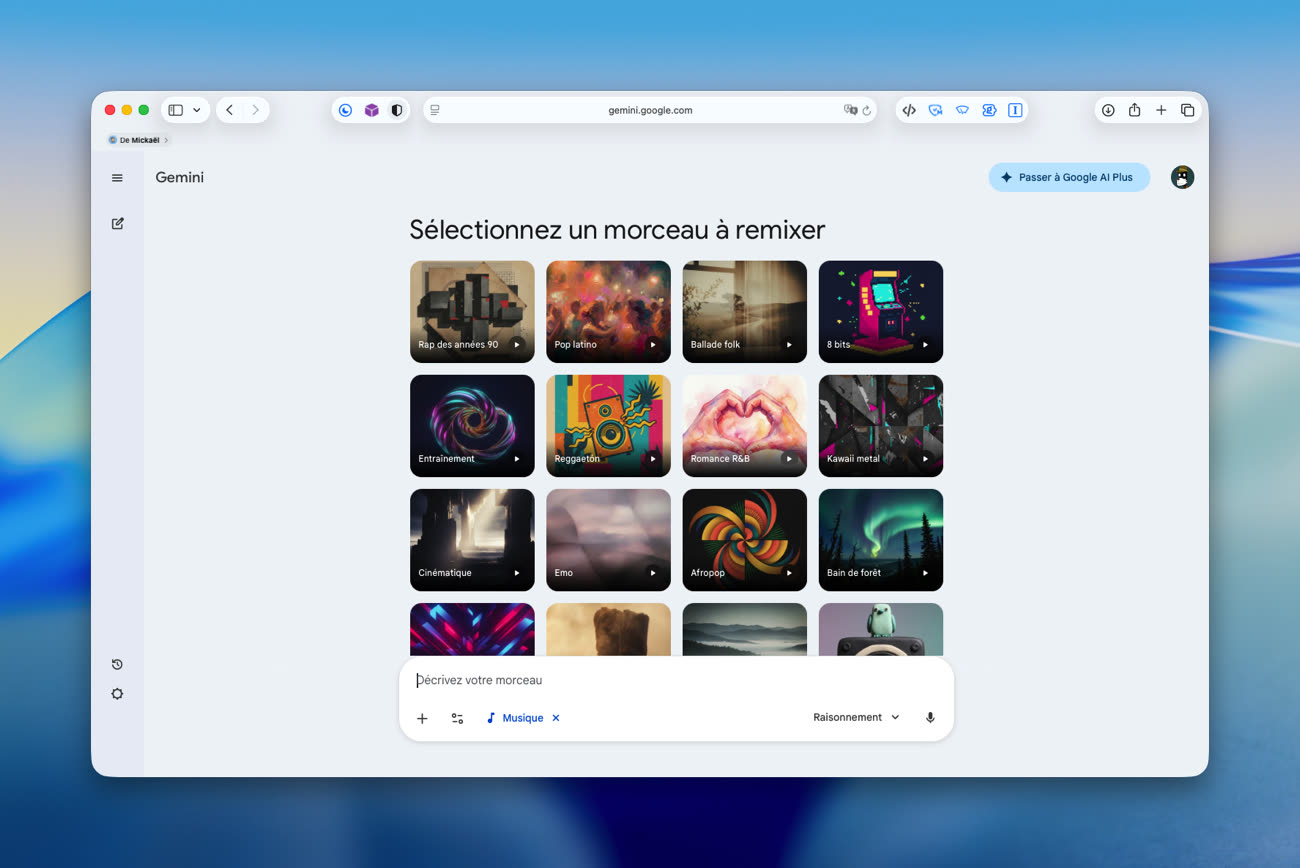
Task: Click the Safari downloads icon
Action: click(x=1108, y=110)
